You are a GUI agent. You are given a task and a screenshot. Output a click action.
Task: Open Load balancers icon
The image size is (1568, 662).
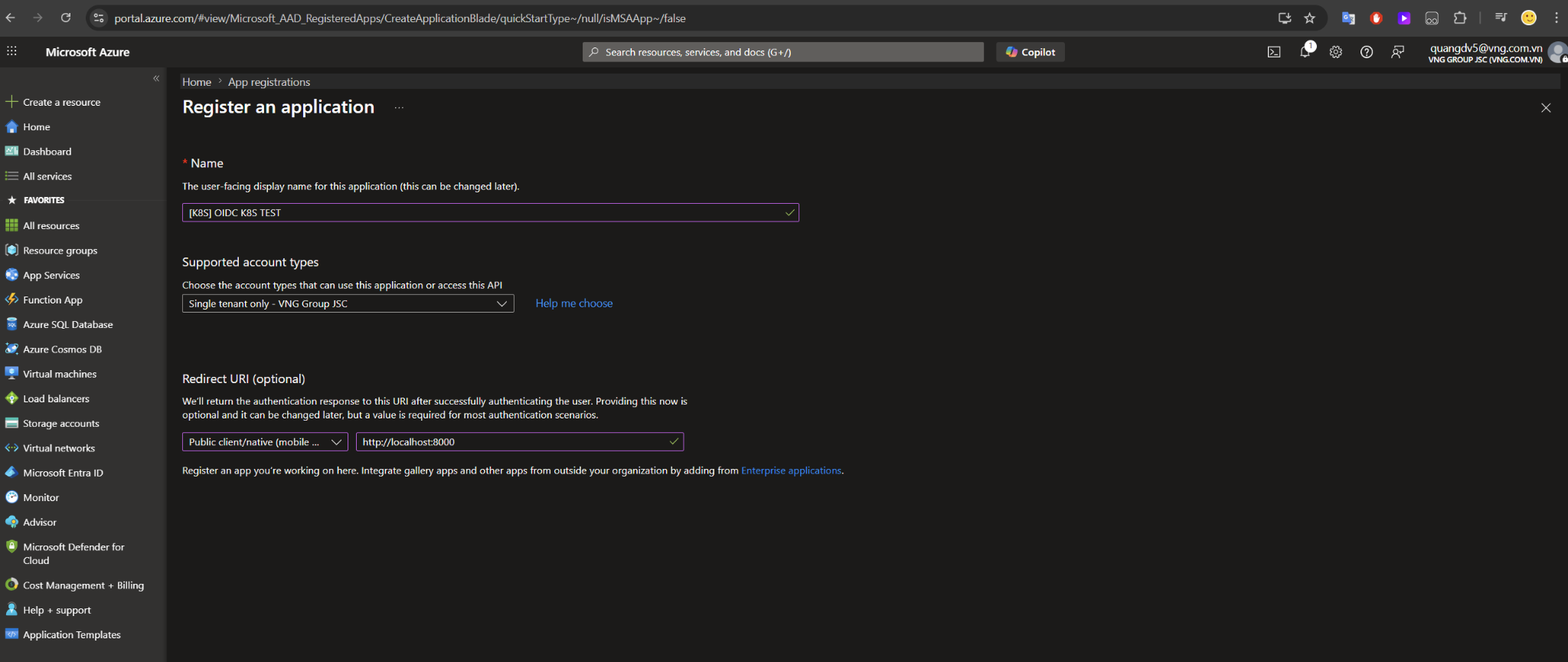tap(11, 398)
